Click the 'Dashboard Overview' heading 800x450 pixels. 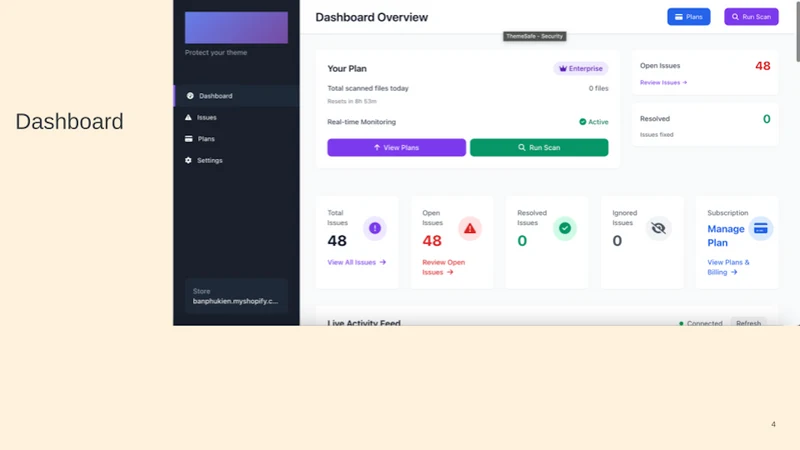pos(371,17)
